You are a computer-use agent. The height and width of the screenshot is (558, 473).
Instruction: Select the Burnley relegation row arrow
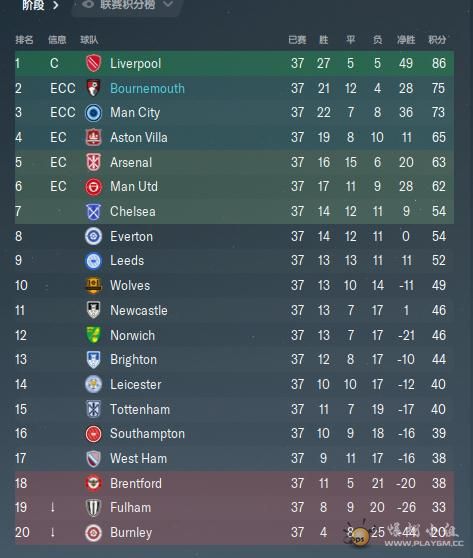53,532
